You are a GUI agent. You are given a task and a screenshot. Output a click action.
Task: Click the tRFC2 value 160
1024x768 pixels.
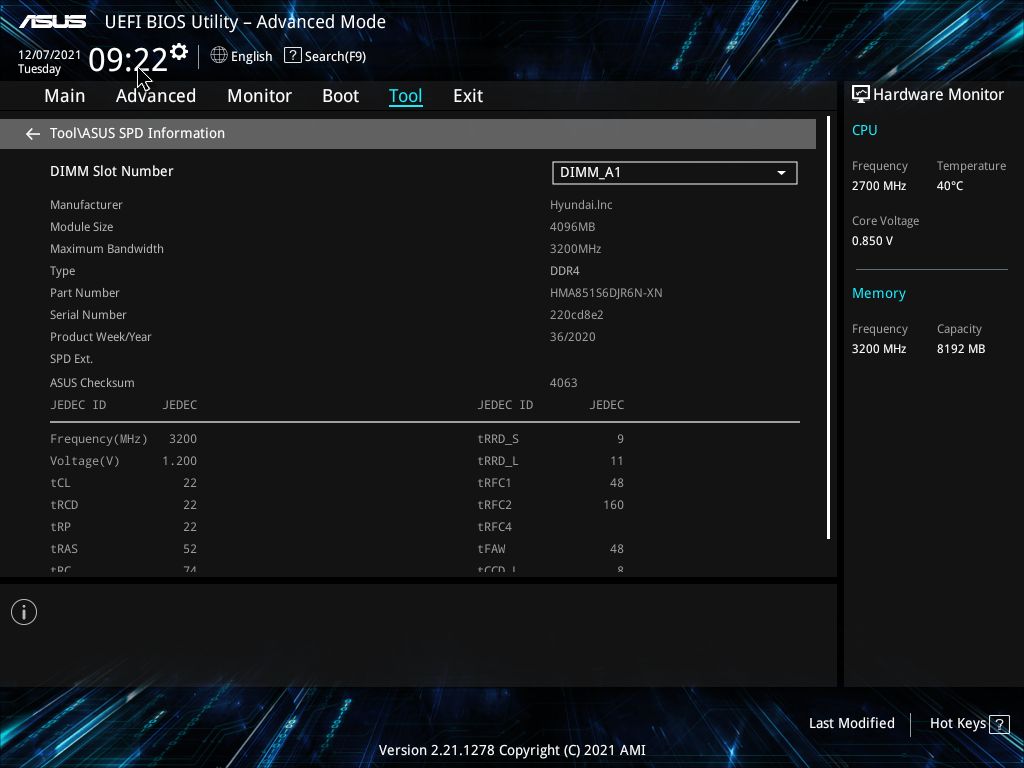[614, 505]
